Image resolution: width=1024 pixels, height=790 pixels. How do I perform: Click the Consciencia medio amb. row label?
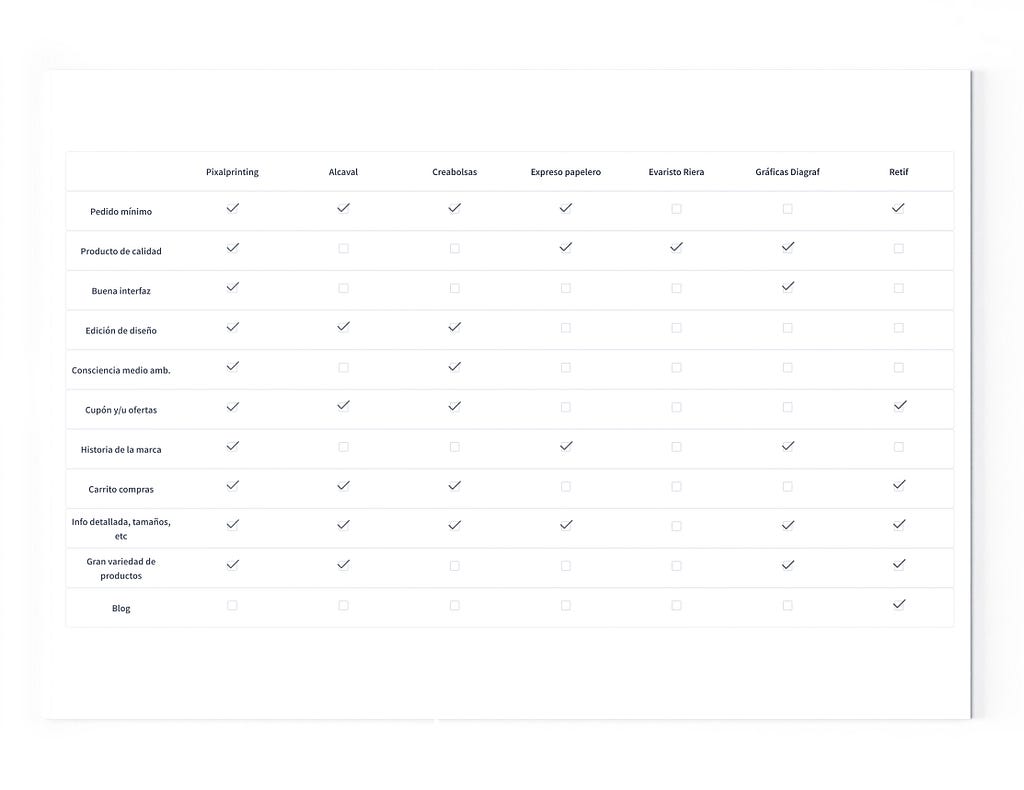click(x=121, y=371)
